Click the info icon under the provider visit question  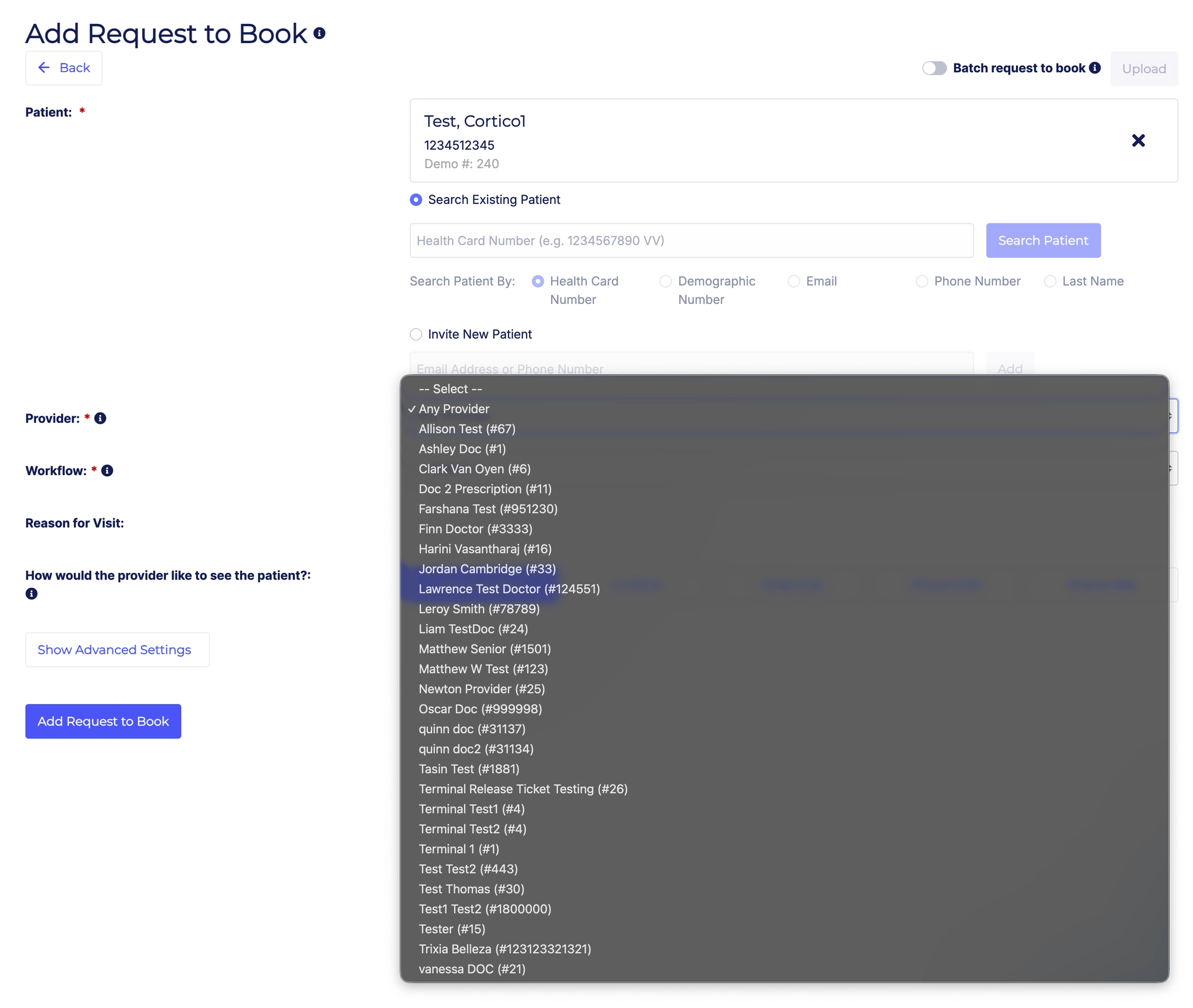(31, 593)
